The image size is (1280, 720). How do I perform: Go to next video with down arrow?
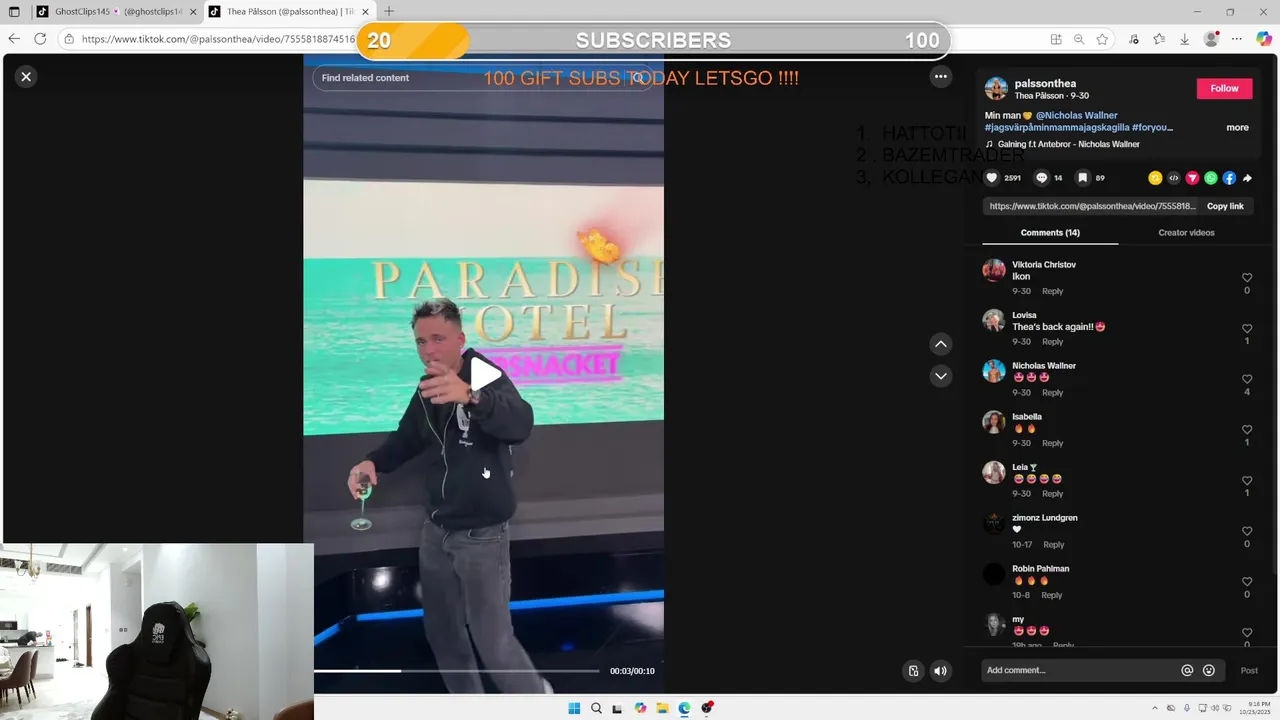[x=940, y=376]
